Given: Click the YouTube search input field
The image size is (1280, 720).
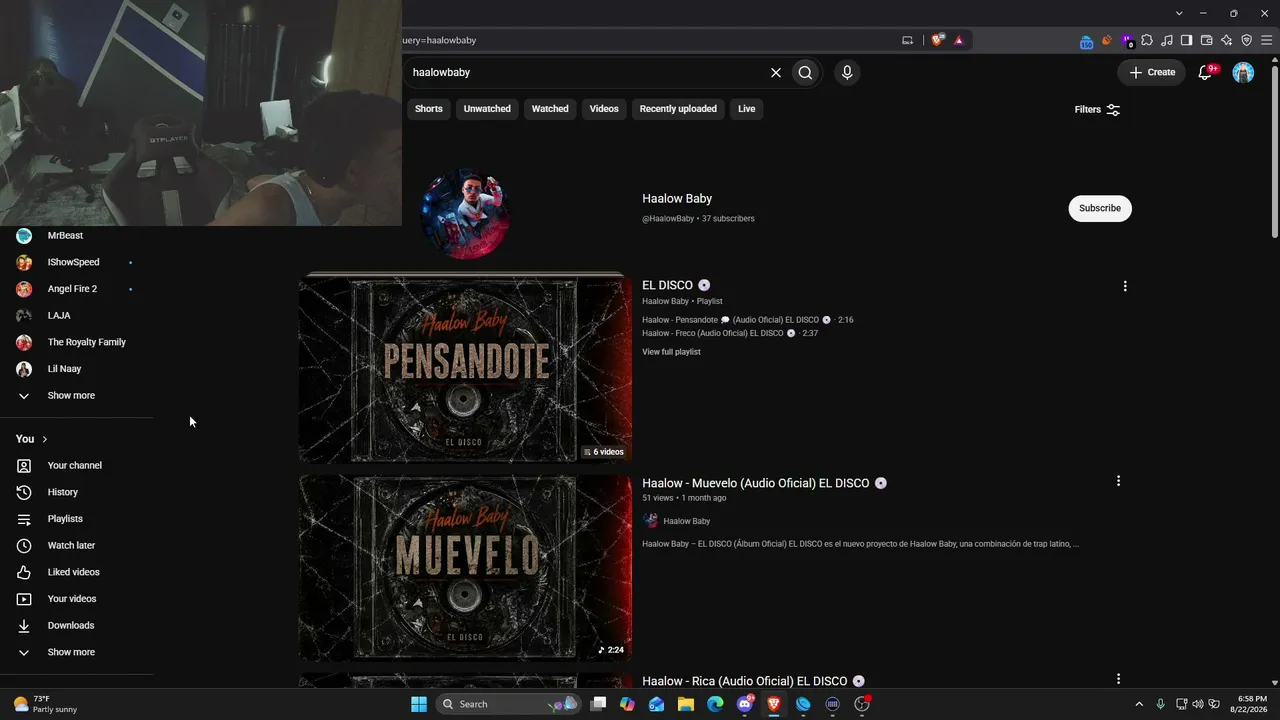Looking at the screenshot, I should coord(588,72).
